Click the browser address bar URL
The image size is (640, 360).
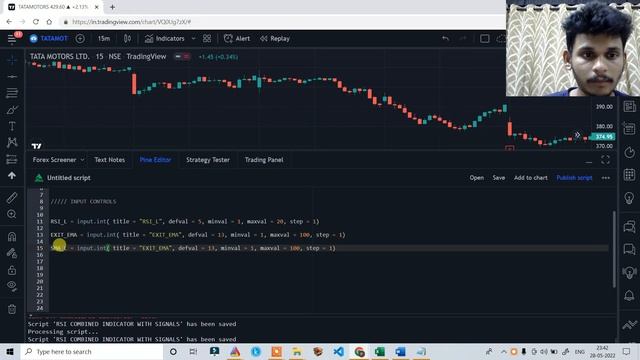131,22
